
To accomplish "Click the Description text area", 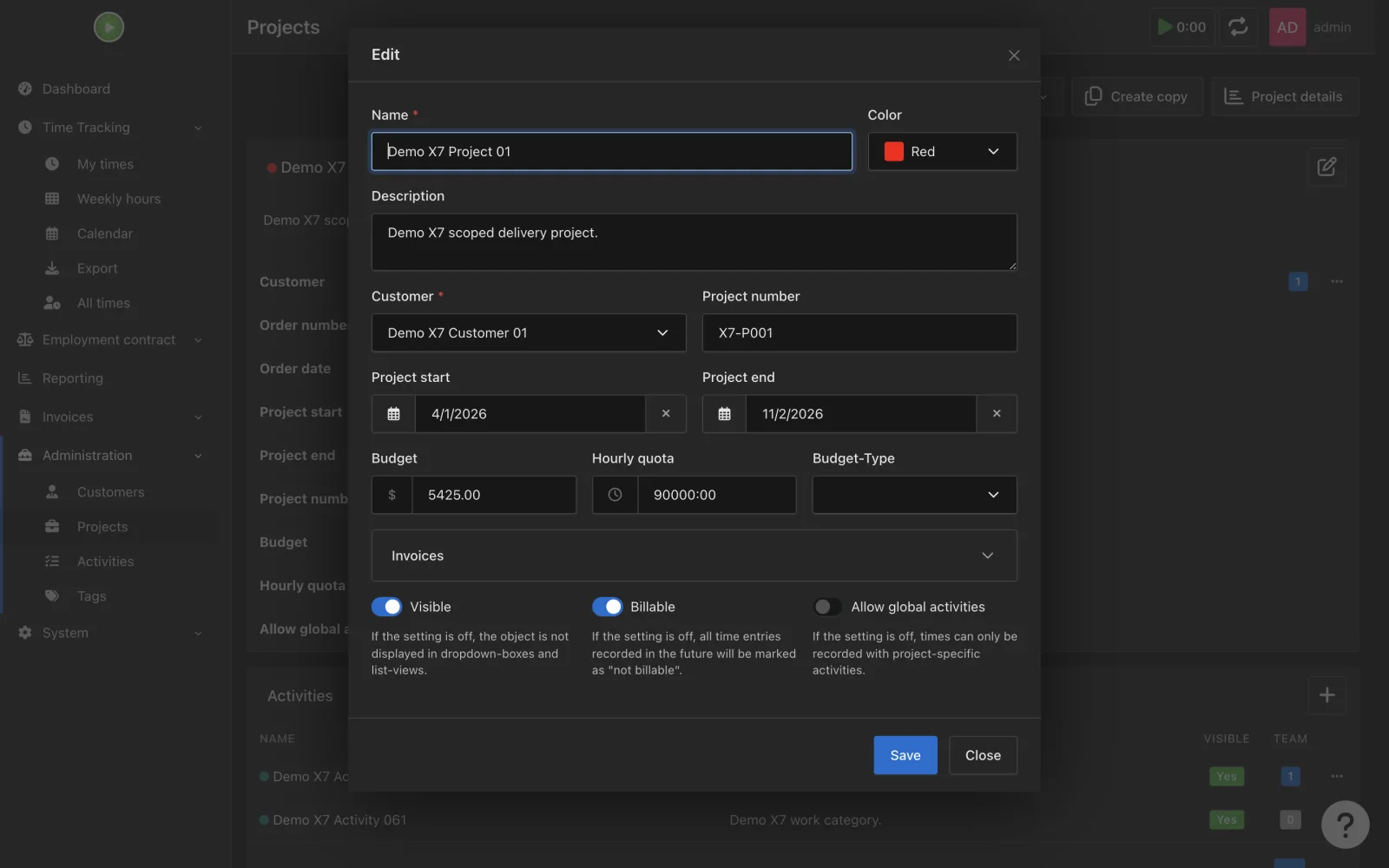I will click(694, 242).
